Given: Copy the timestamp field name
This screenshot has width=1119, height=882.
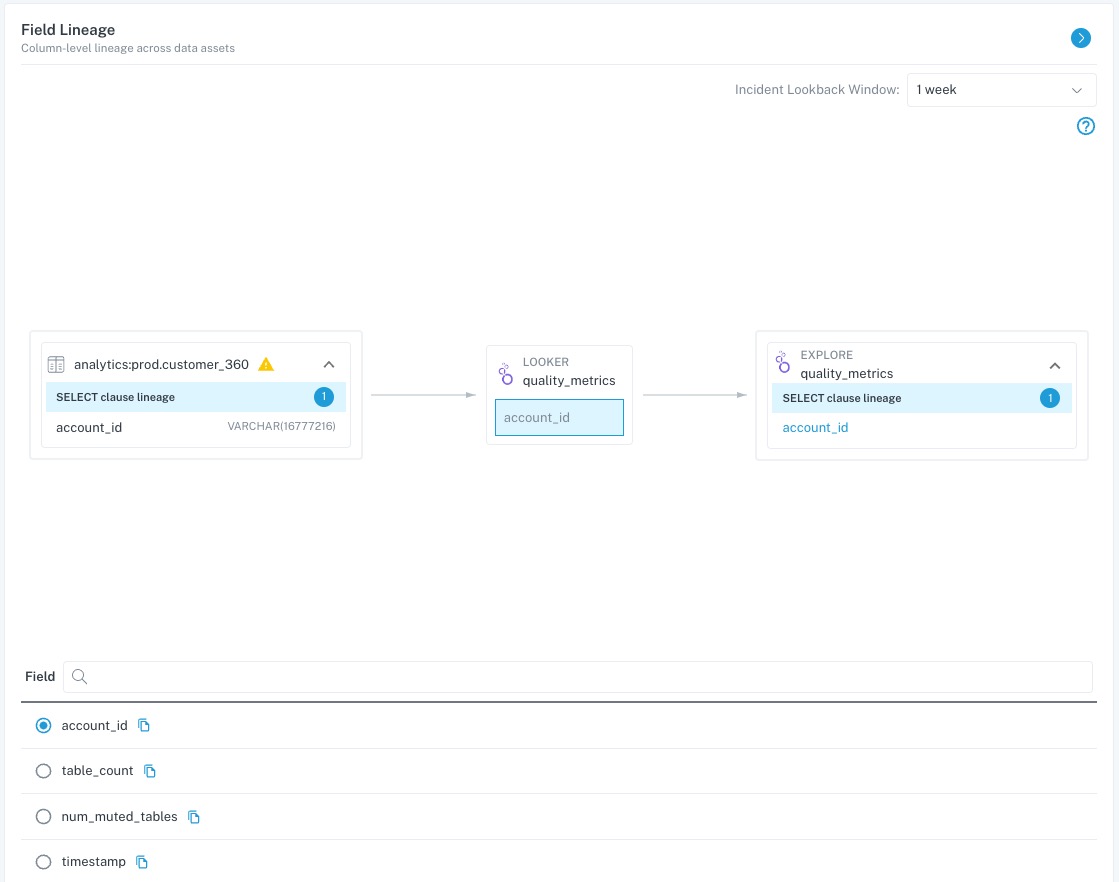Looking at the screenshot, I should (x=142, y=862).
